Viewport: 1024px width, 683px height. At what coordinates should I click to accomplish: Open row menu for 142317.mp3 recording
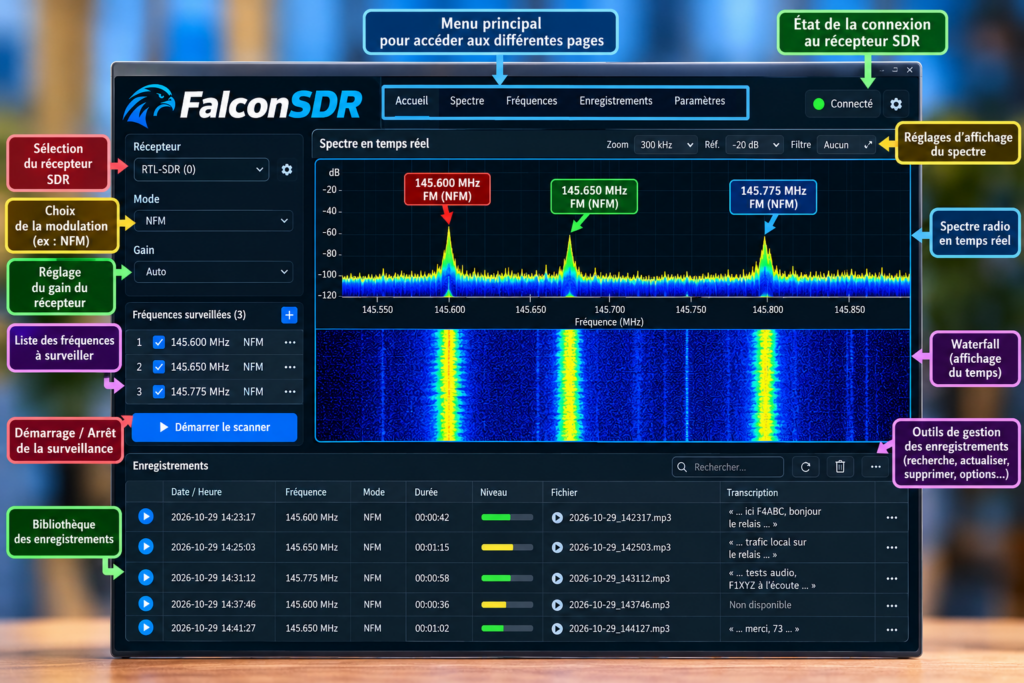click(891, 518)
